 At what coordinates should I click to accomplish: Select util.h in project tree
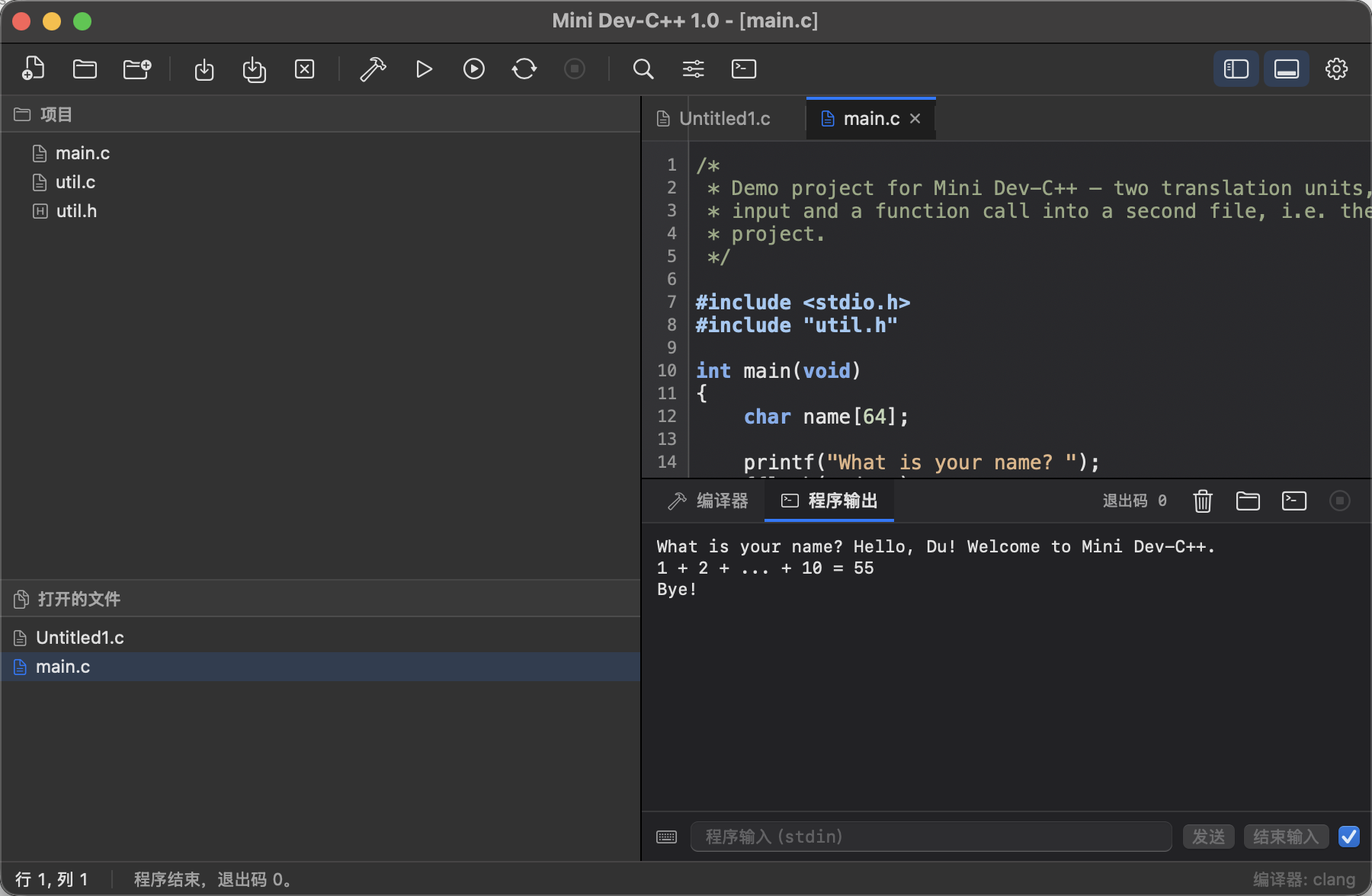76,211
